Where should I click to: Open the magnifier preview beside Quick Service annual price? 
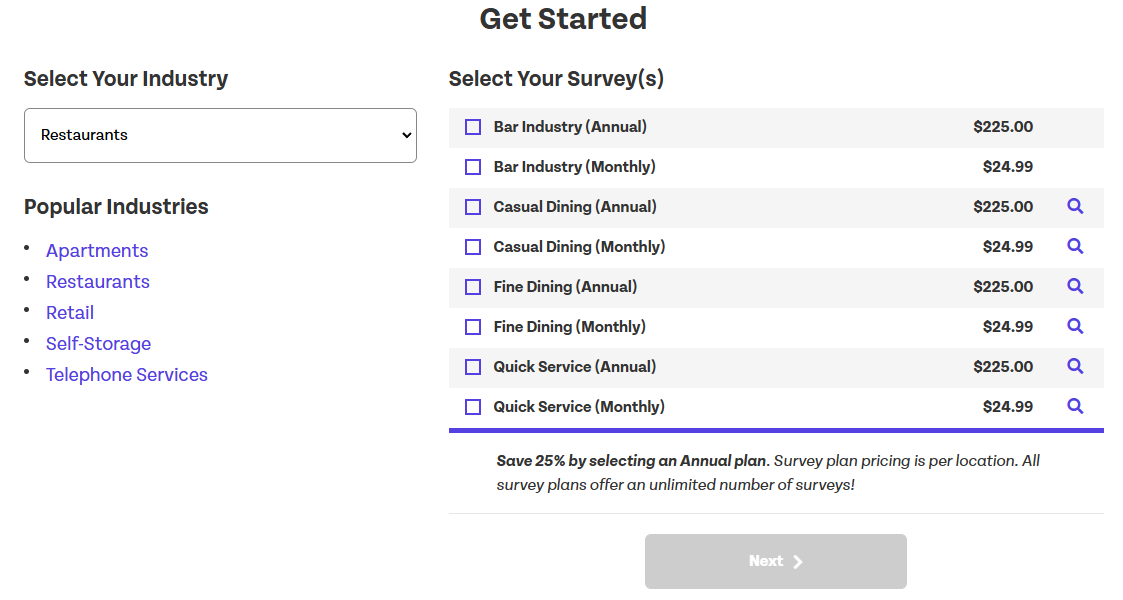pyautogui.click(x=1075, y=366)
